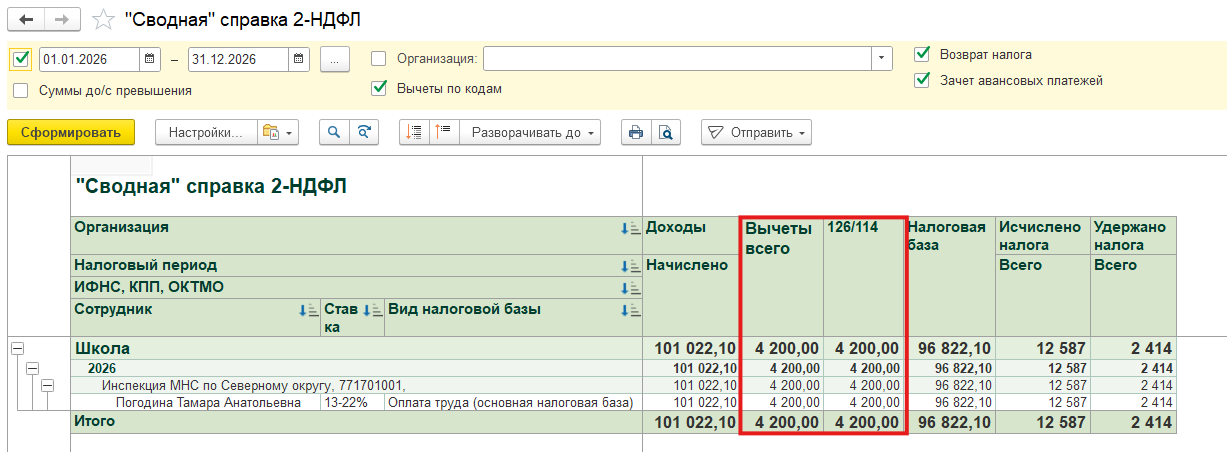Select Оплата труда (основная налоговая база) cell
The image size is (1227, 452).
pos(514,403)
